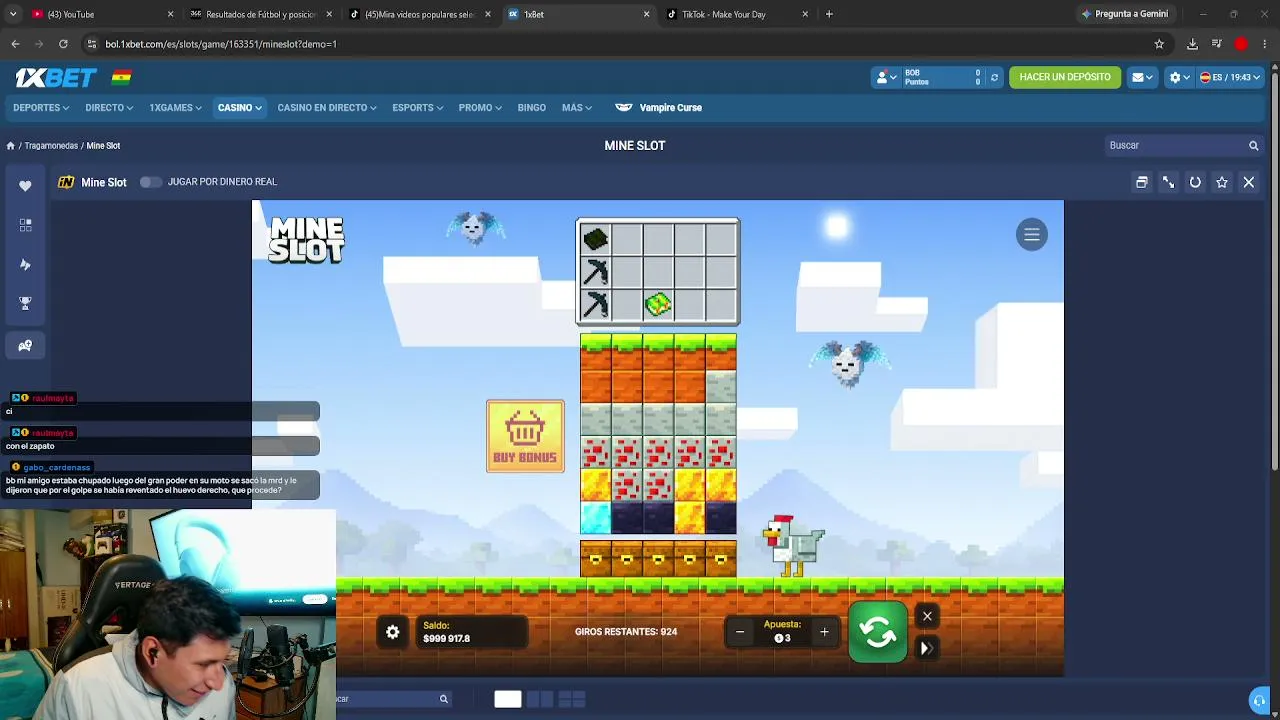Expand the Esports menu
The image size is (1280, 720).
417,108
